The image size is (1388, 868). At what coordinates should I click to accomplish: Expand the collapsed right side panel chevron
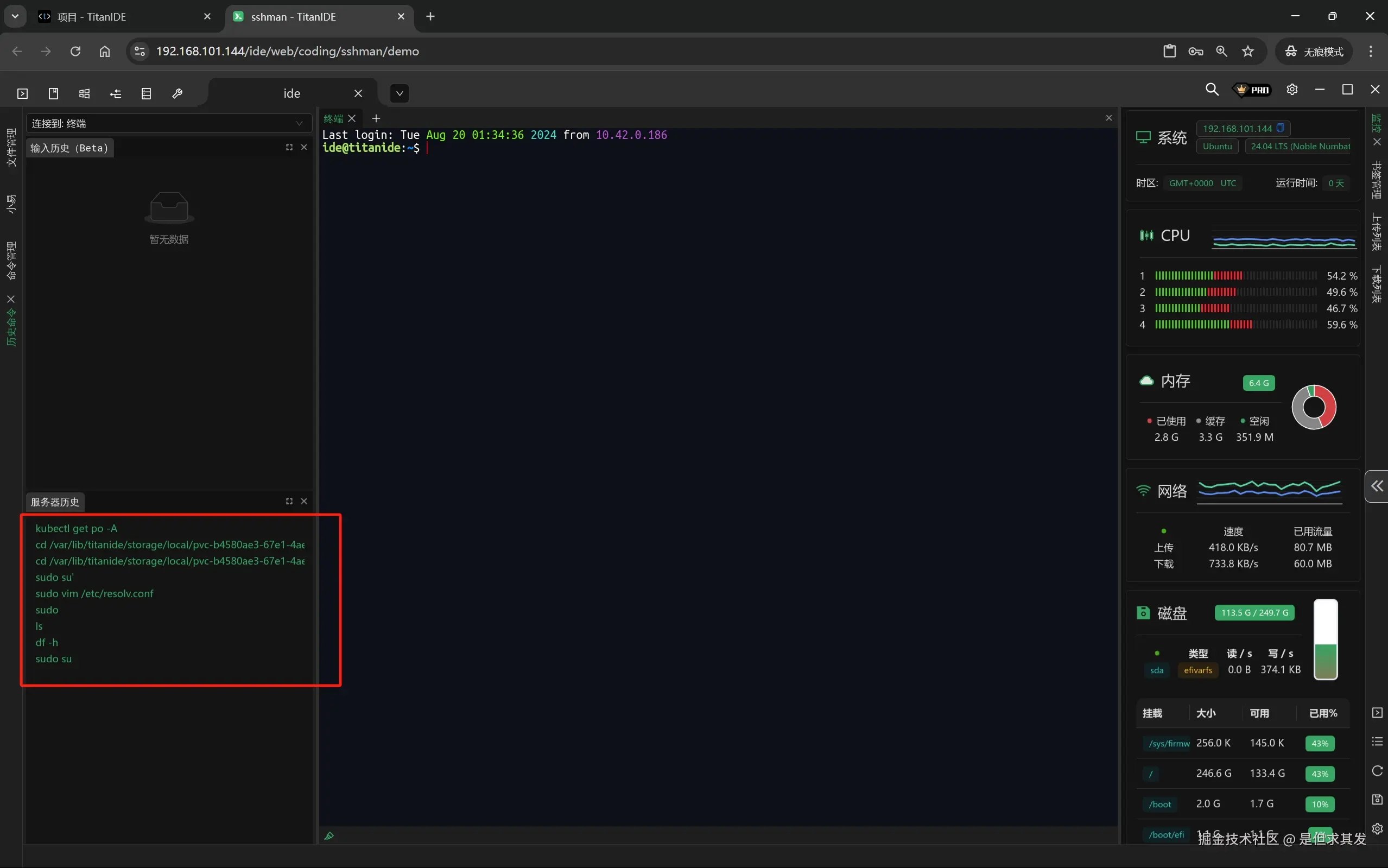(x=1377, y=486)
